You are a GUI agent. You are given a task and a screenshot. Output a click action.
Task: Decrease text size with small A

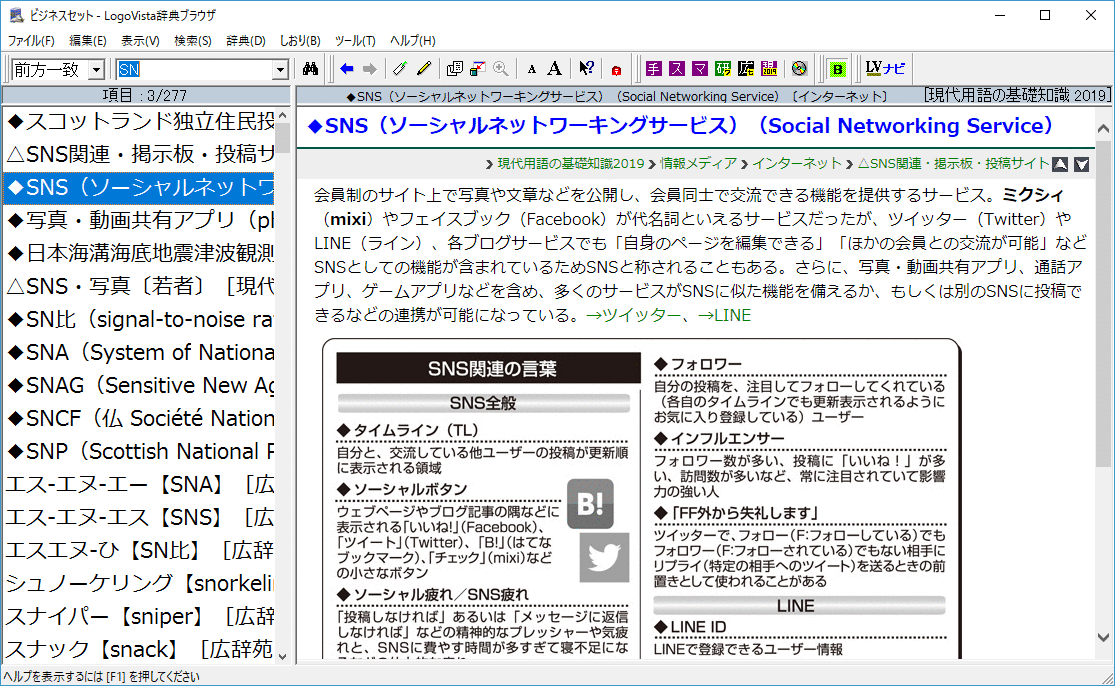(x=532, y=70)
